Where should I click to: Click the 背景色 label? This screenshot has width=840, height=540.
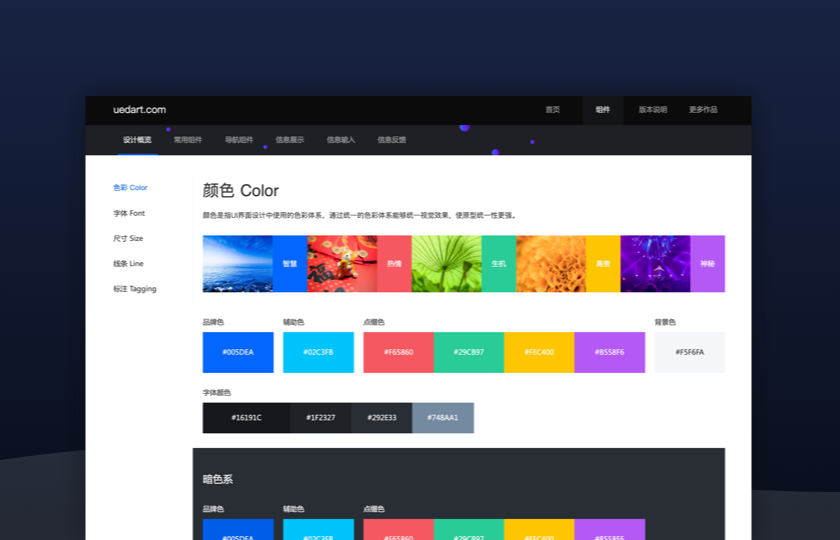pos(665,322)
